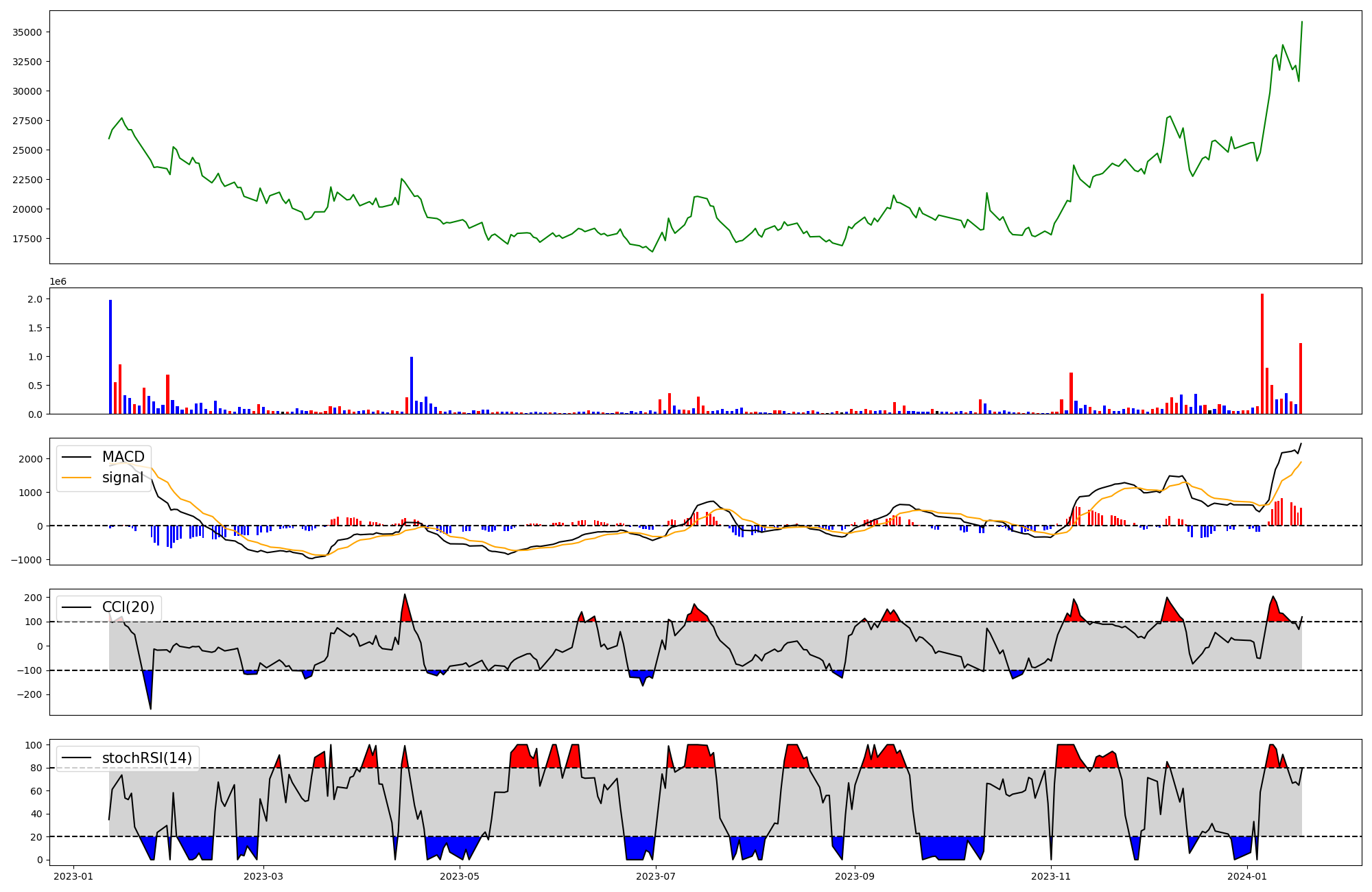The height and width of the screenshot is (892, 1372).
Task: Click the 2023-09 x-axis date label
Action: (x=855, y=876)
